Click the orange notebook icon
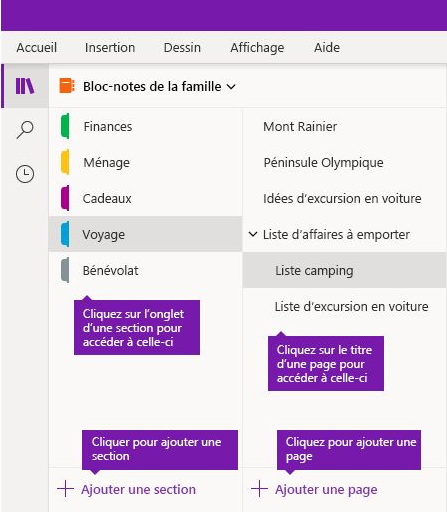This screenshot has height=512, width=447. (x=67, y=86)
